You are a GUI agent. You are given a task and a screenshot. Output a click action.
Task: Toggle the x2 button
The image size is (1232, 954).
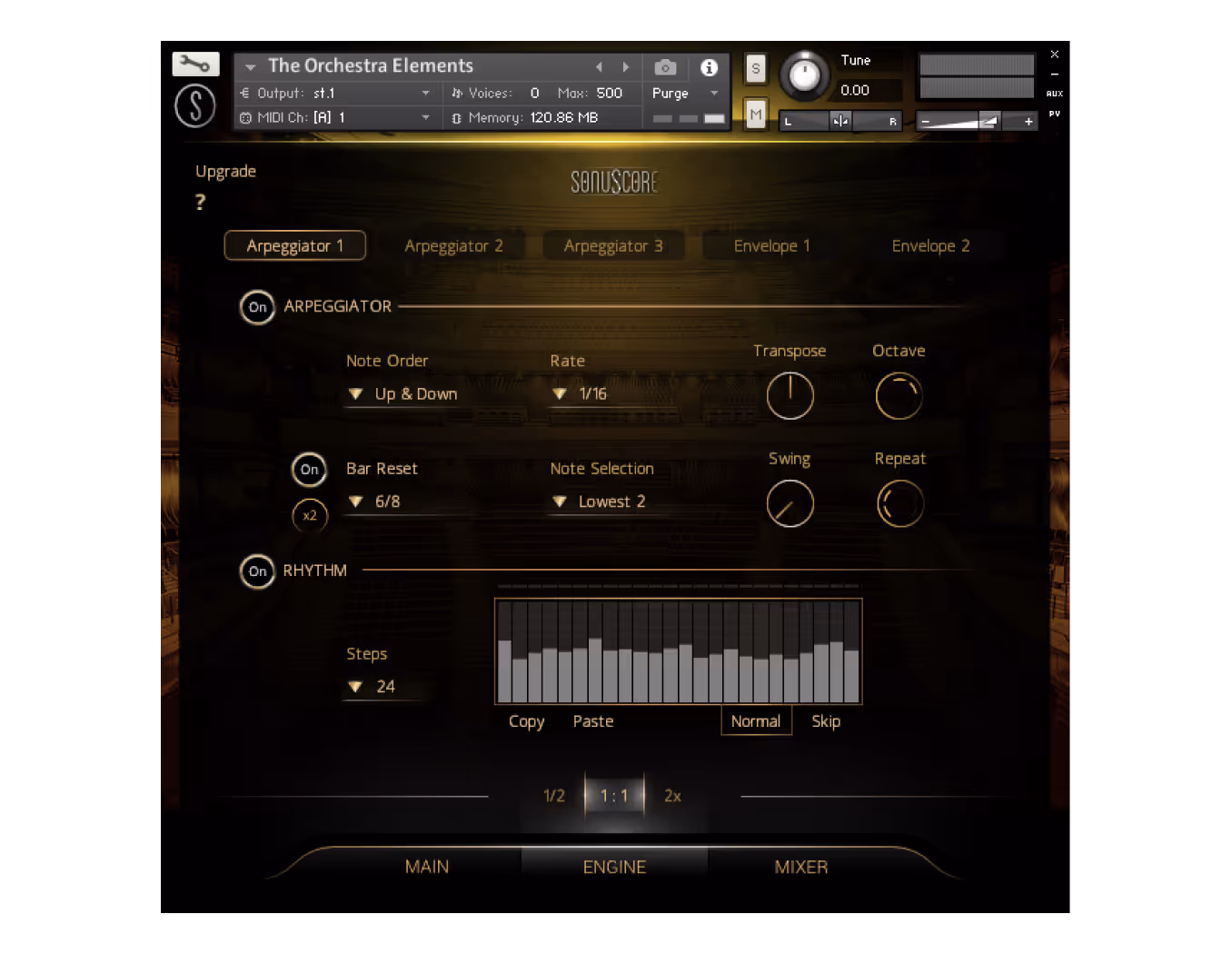click(309, 515)
